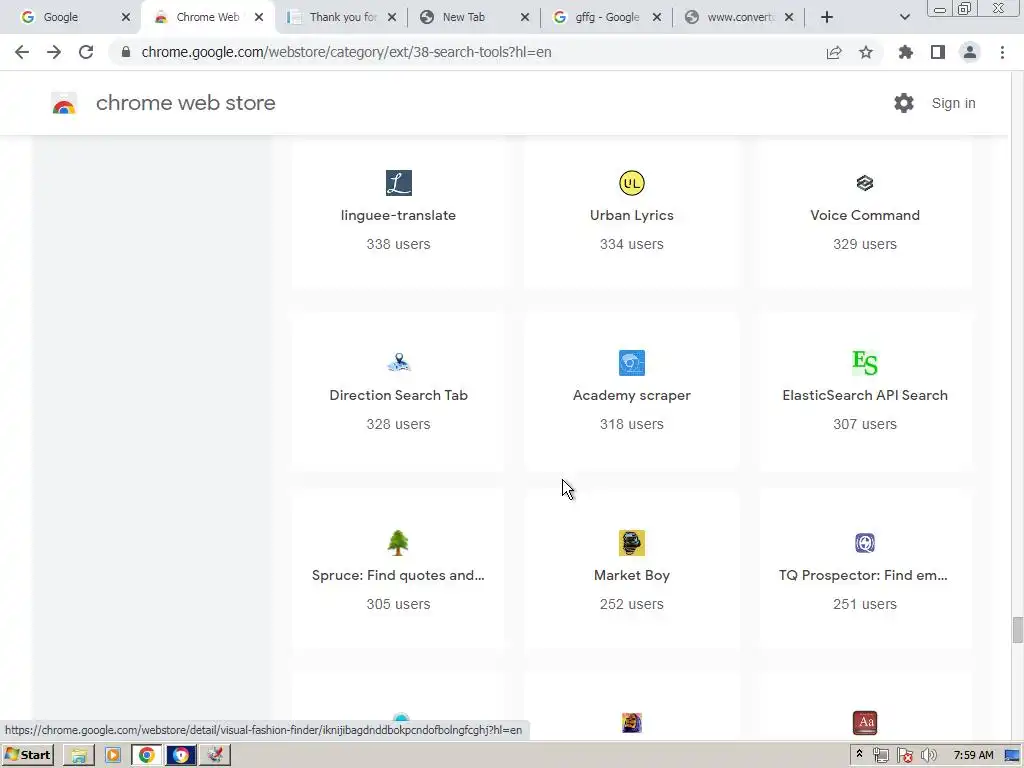Image resolution: width=1024 pixels, height=768 pixels.
Task: Open the Chrome three-dot menu
Action: point(1002,52)
